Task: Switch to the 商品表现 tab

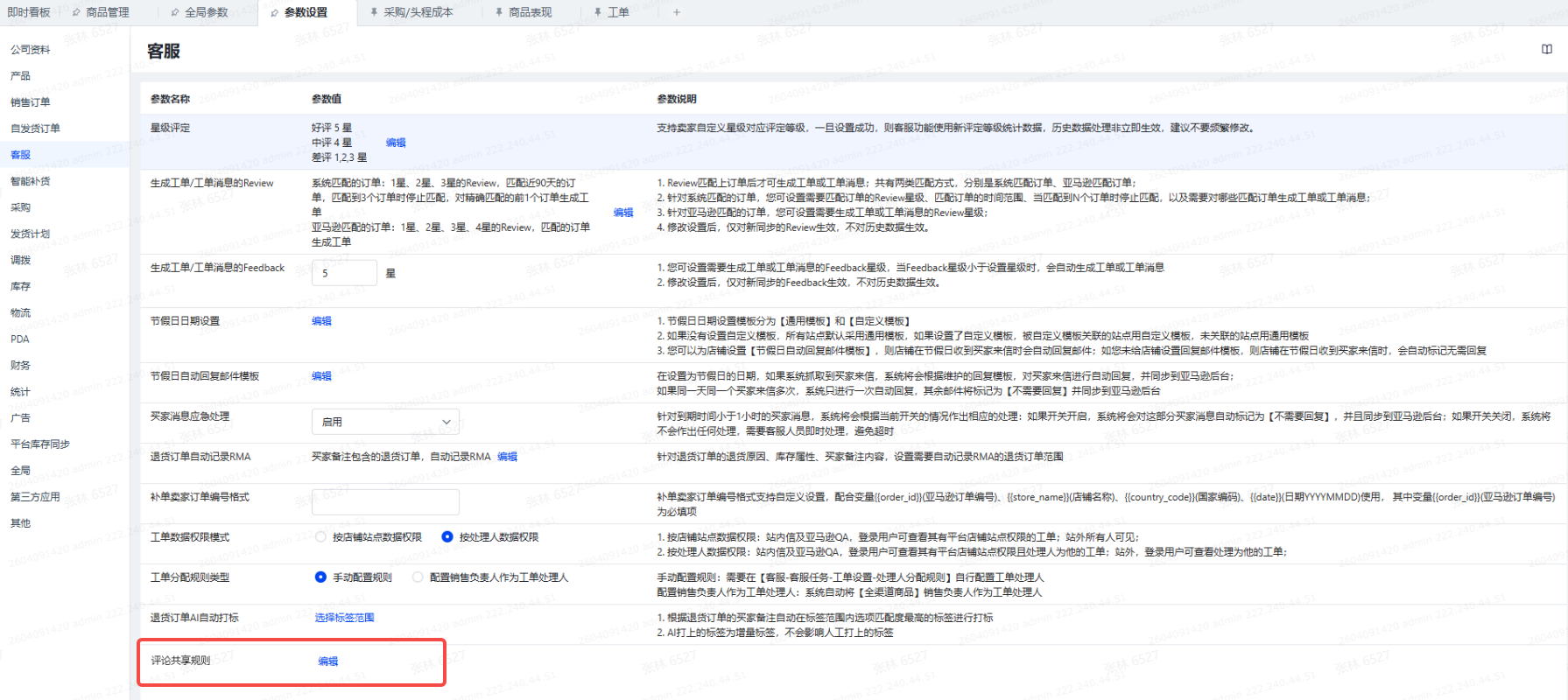Action: coord(531,12)
